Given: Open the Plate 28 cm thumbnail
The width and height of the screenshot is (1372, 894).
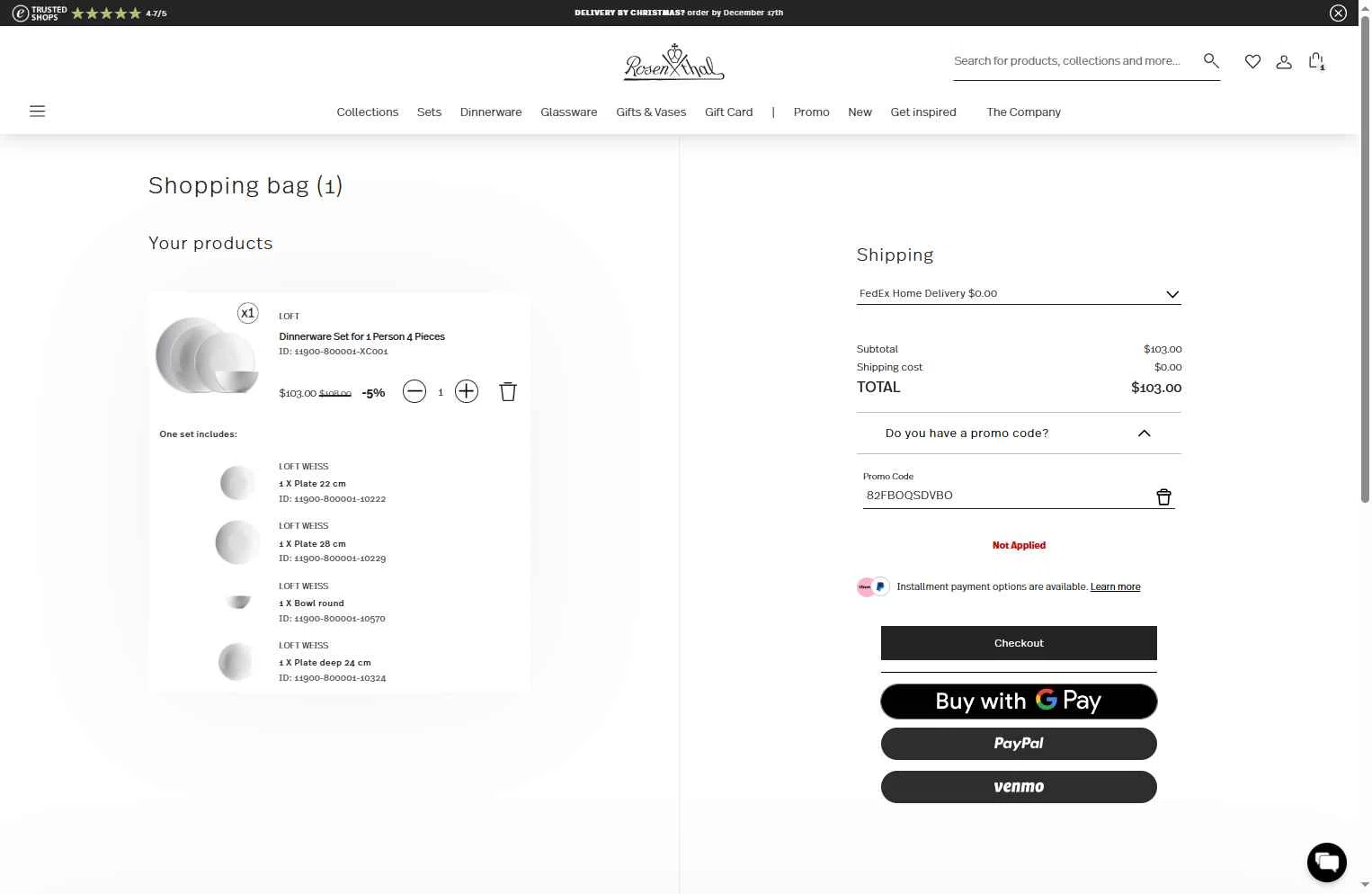Looking at the screenshot, I should (x=237, y=542).
